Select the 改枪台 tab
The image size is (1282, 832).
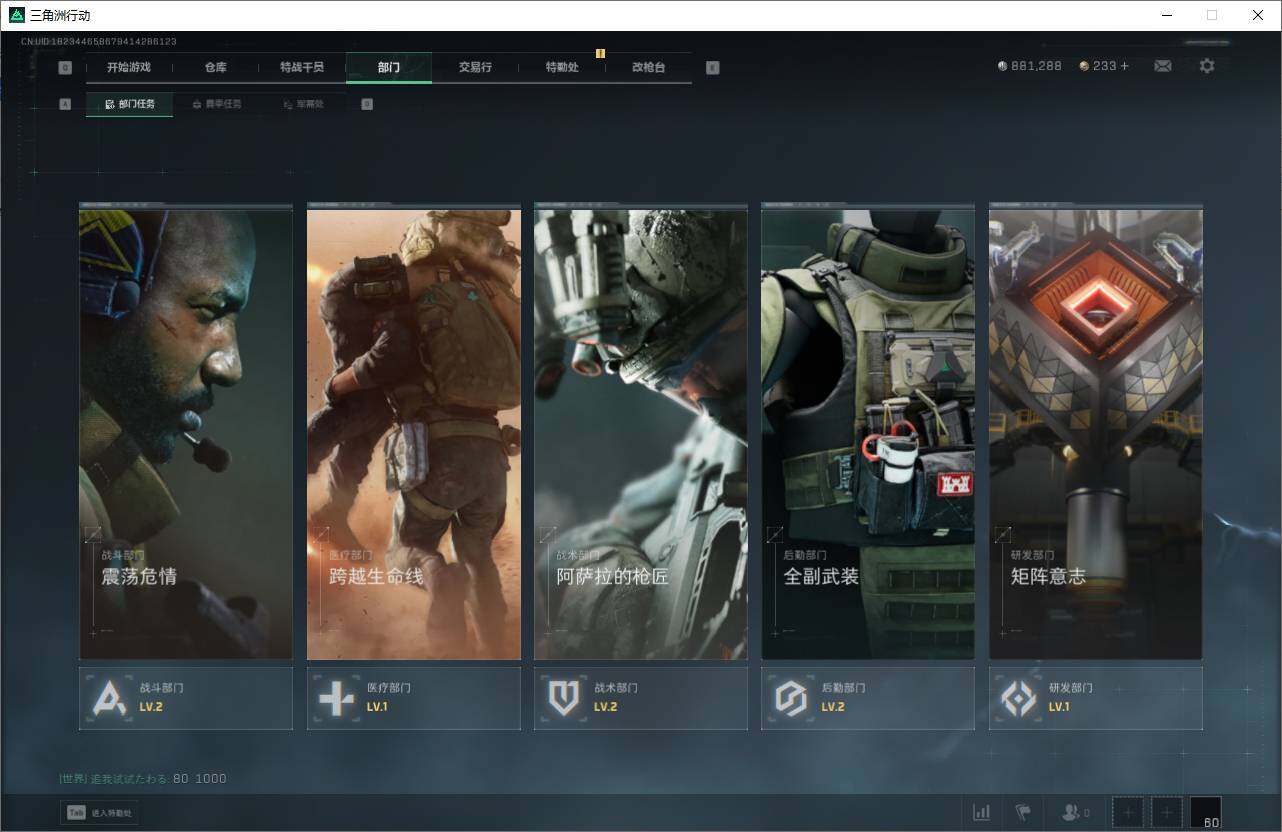[x=648, y=67]
